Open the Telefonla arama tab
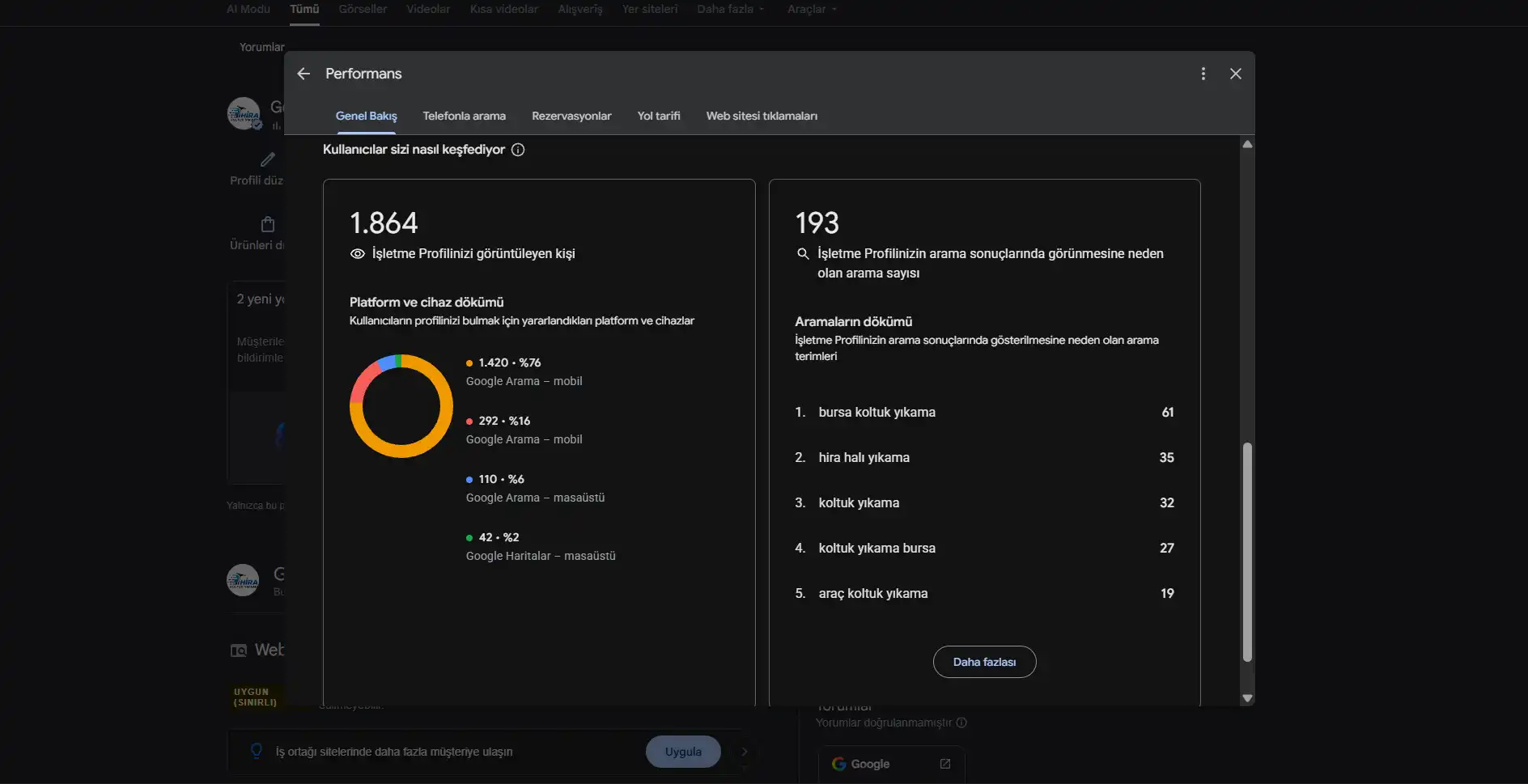The image size is (1528, 784). (464, 116)
